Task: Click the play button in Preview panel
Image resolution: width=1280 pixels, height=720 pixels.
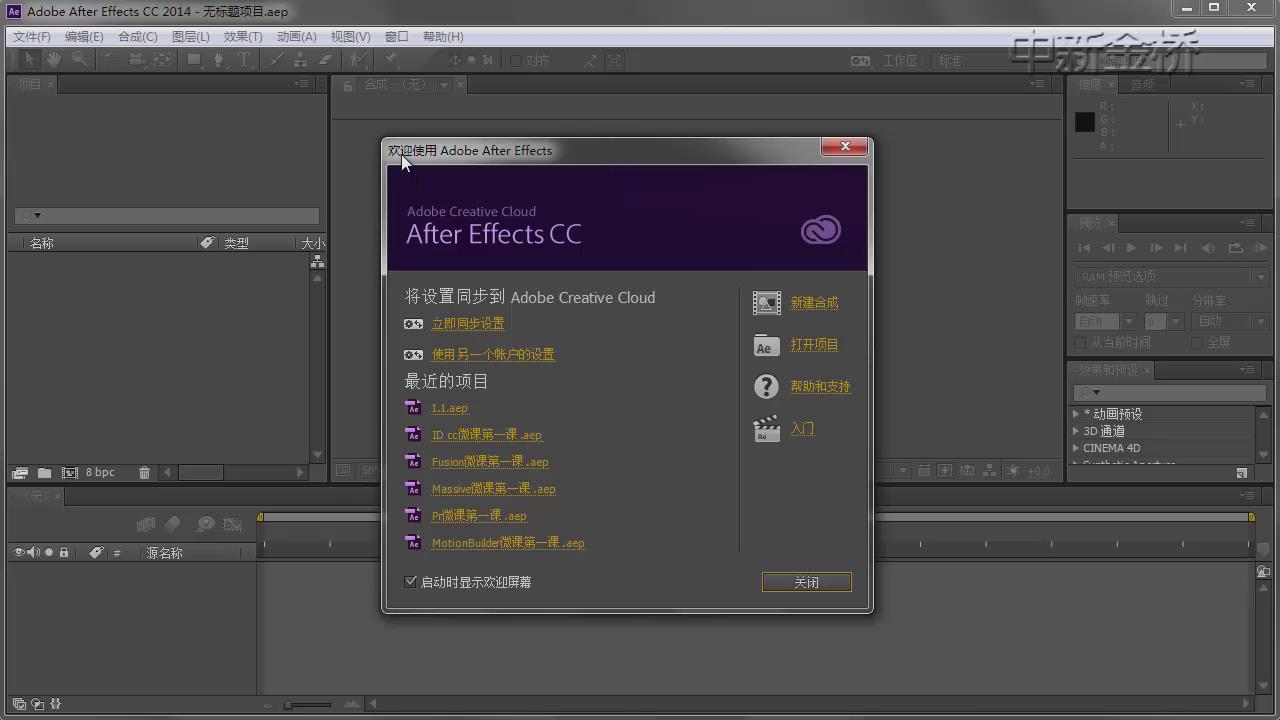Action: (1131, 247)
